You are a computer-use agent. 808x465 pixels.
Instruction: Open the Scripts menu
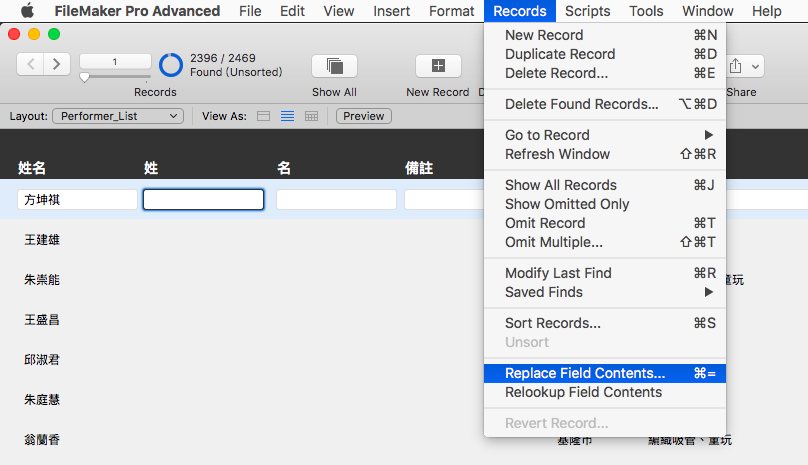click(587, 11)
